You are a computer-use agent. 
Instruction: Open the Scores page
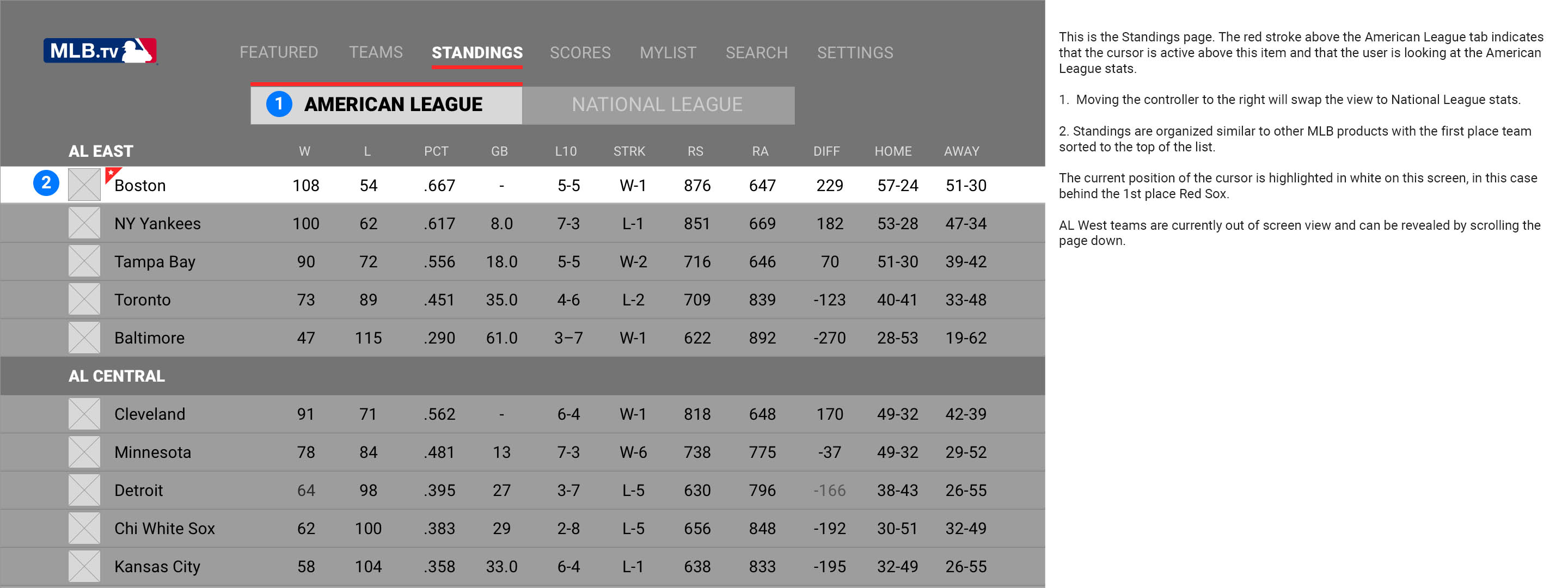point(579,53)
